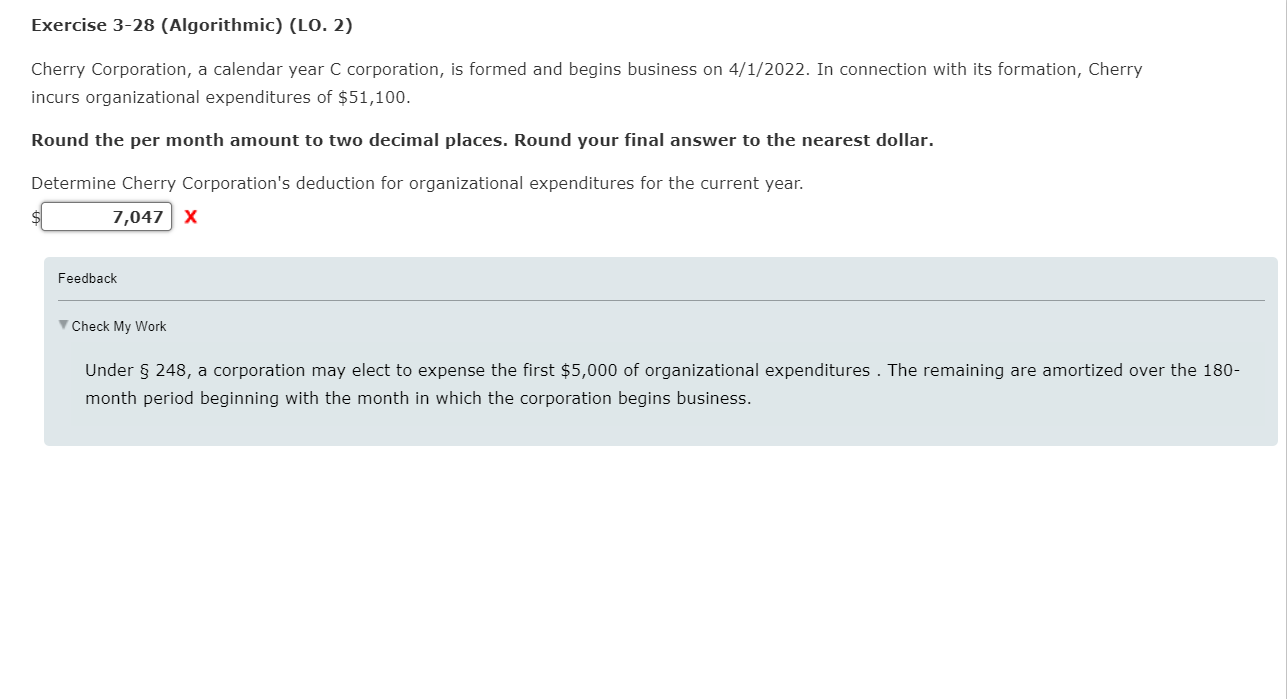Expand the Feedback panel header
The image size is (1287, 699).
tap(87, 278)
